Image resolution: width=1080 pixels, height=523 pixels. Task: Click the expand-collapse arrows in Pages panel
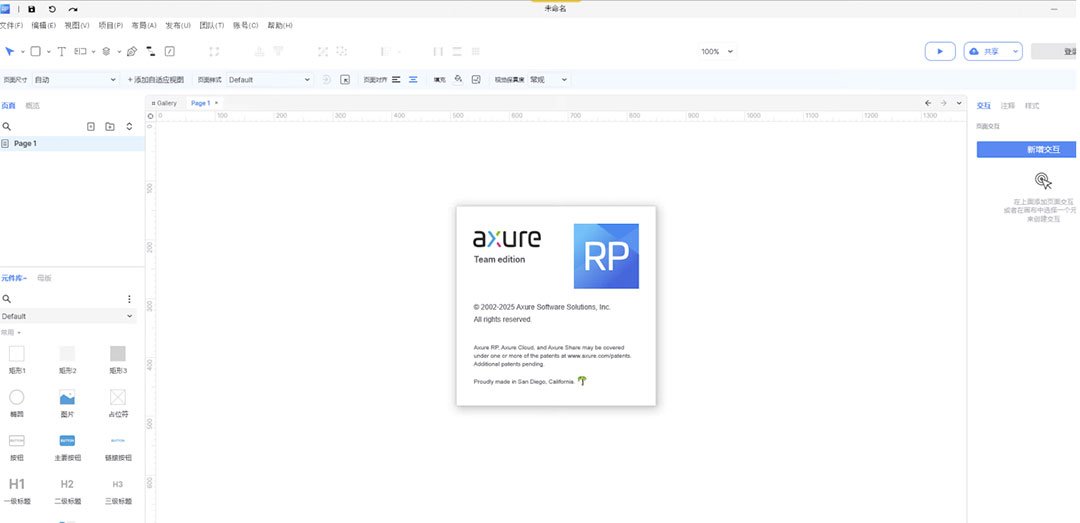click(x=129, y=127)
